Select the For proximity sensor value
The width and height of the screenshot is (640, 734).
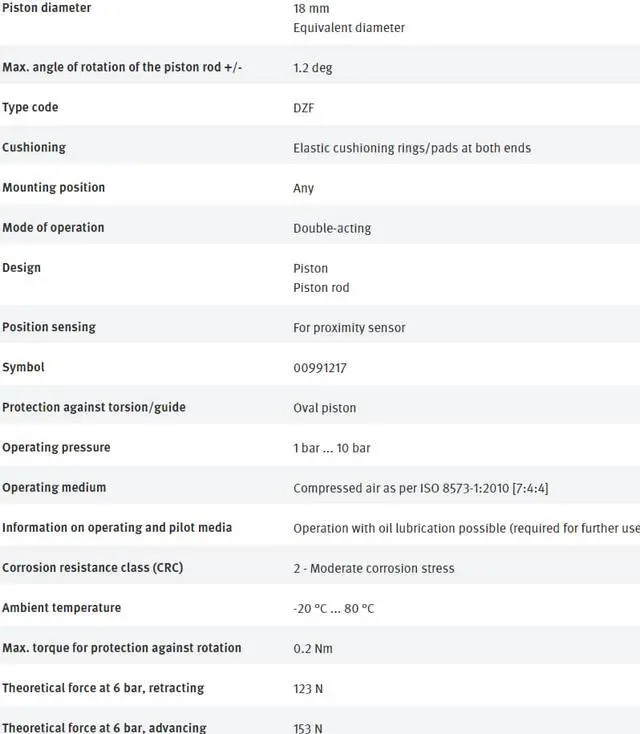click(349, 328)
